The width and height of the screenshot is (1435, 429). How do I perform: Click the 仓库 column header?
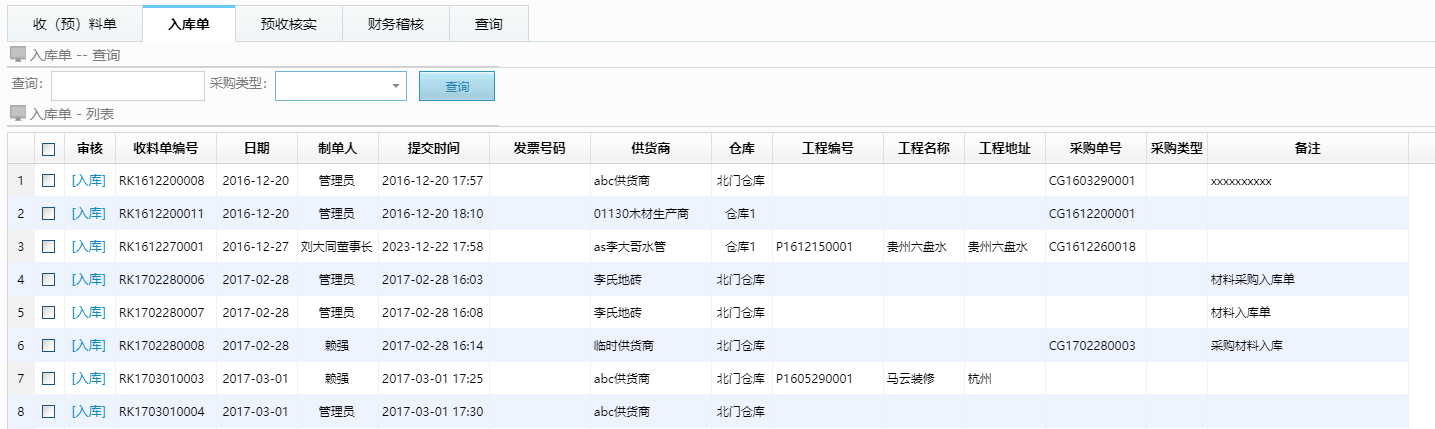tap(742, 148)
